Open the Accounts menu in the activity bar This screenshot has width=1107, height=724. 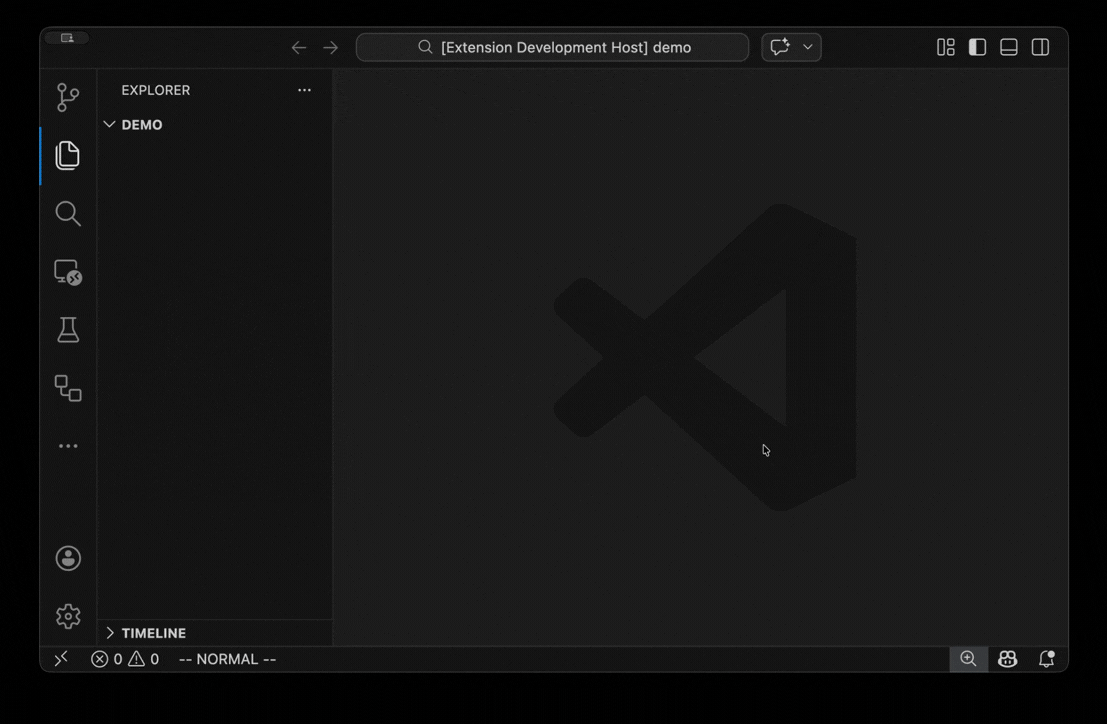(67, 557)
